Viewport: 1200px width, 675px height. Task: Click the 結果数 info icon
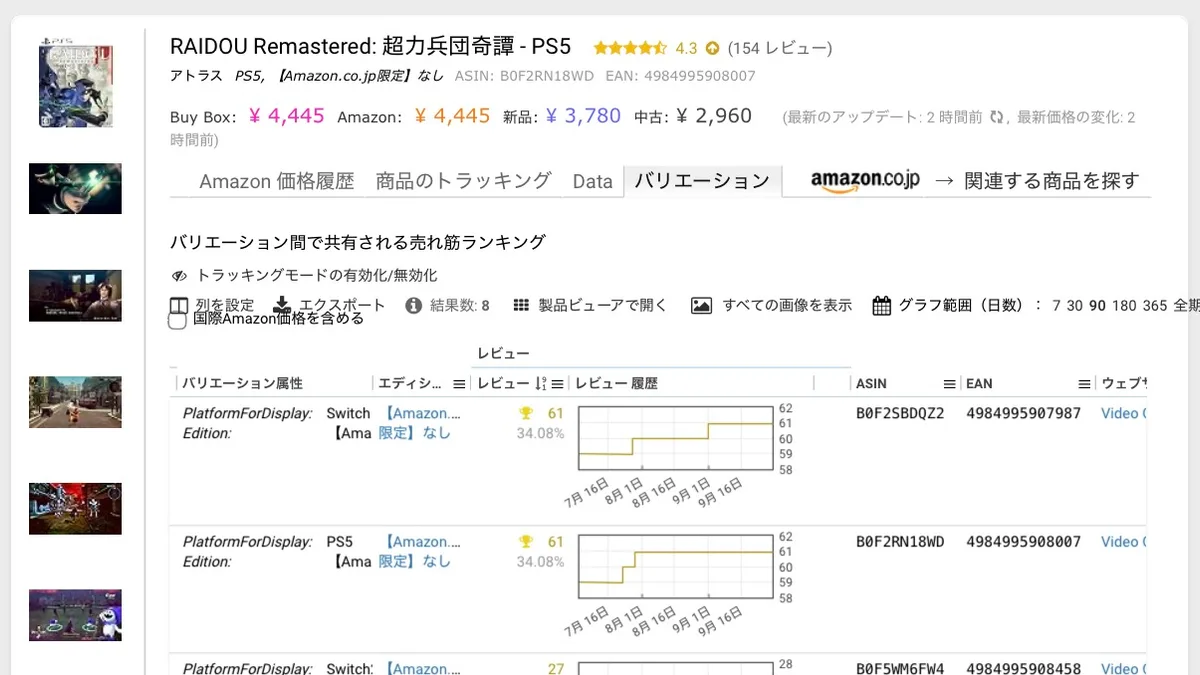(414, 306)
